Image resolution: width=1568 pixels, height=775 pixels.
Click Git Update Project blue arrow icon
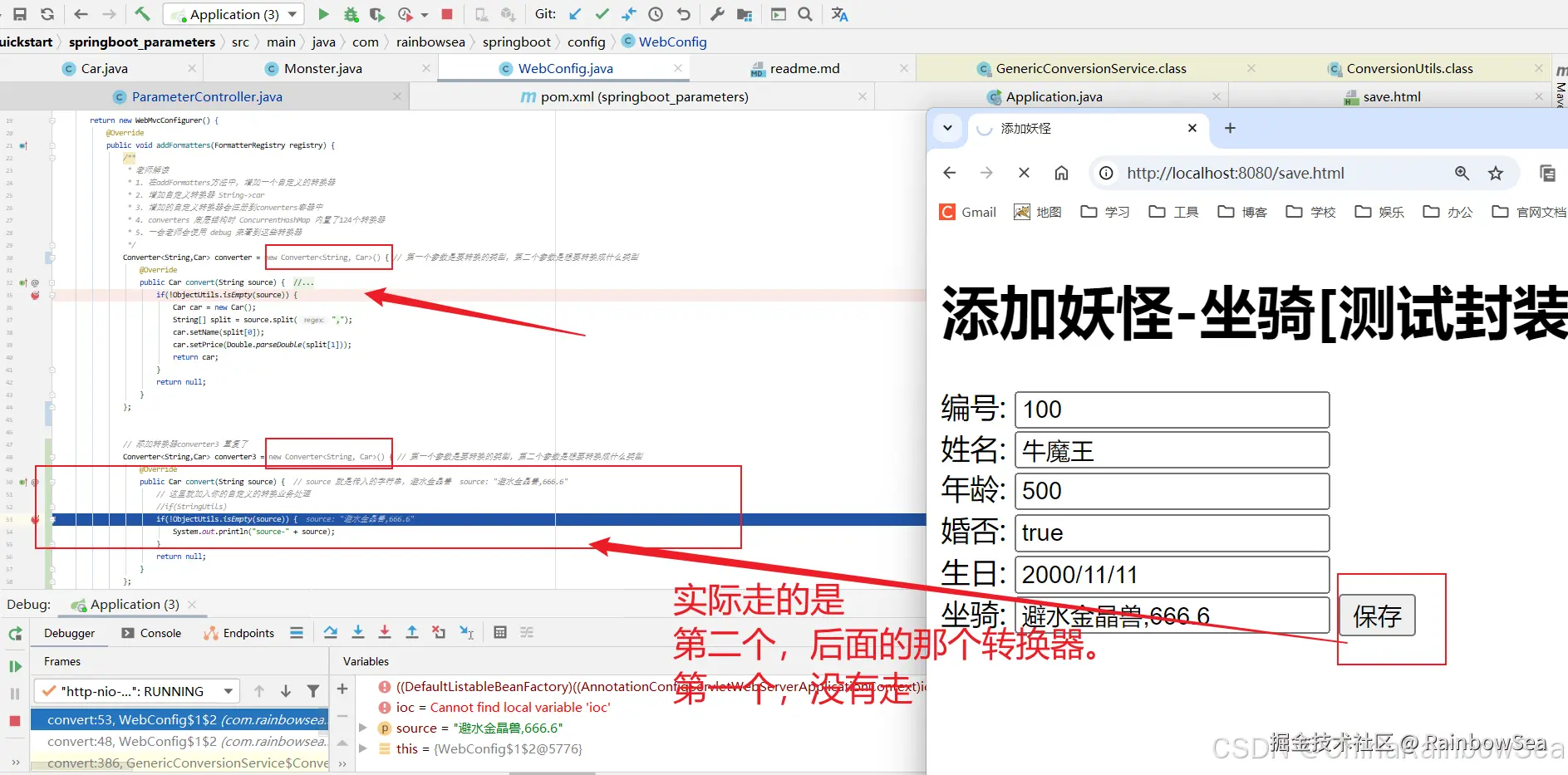pyautogui.click(x=575, y=14)
